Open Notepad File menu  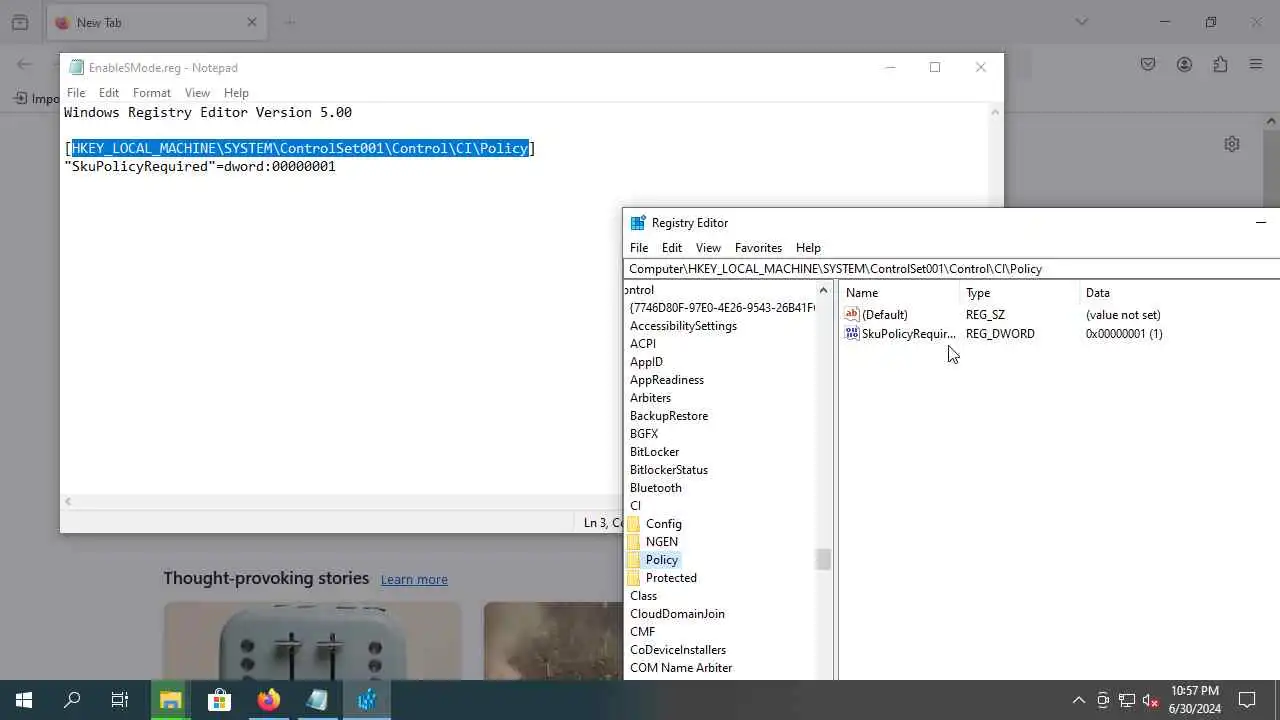[x=76, y=93]
